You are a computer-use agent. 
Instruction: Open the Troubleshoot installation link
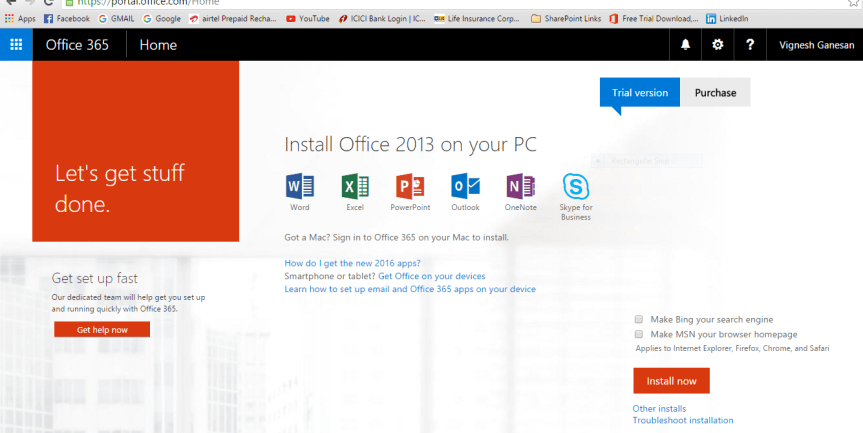682,420
